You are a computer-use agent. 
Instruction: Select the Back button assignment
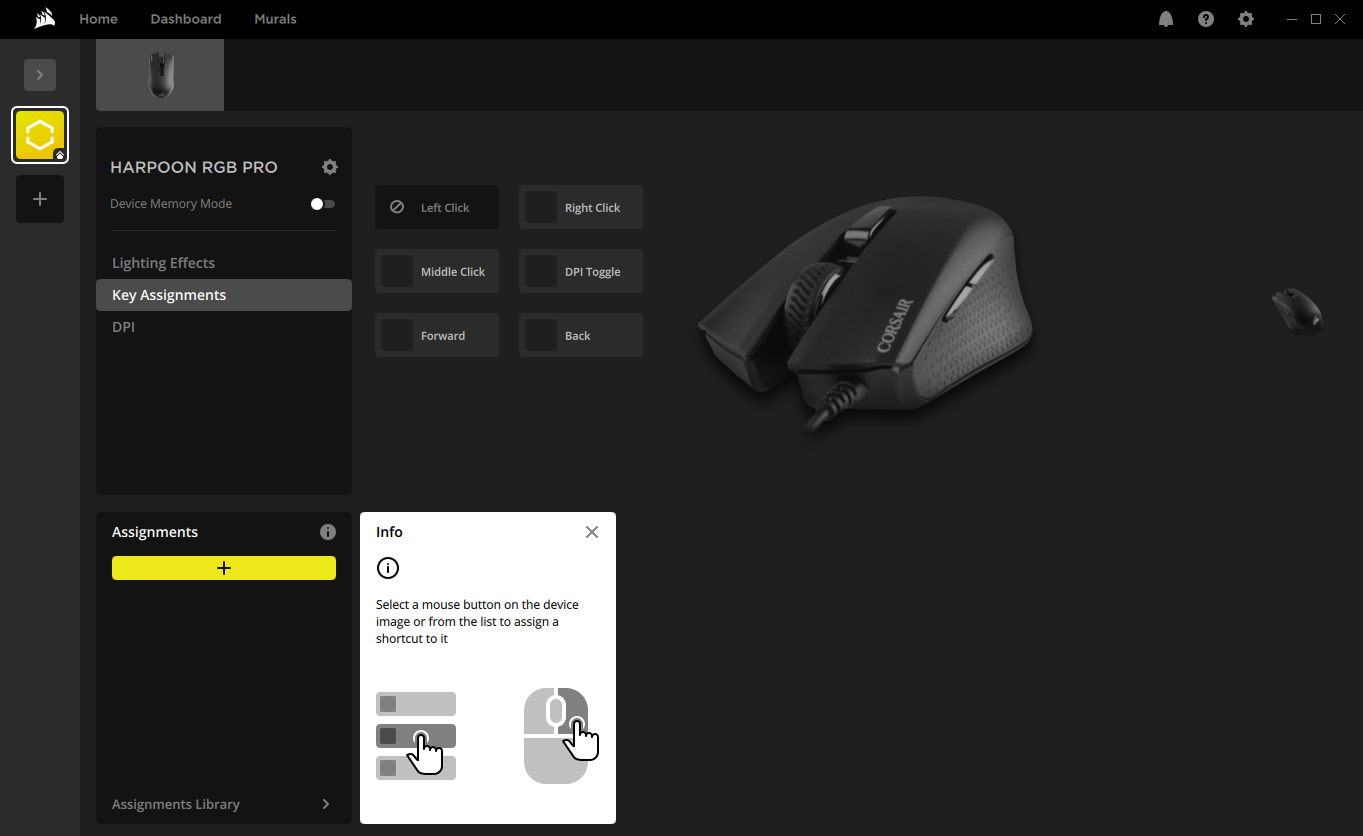pos(581,335)
